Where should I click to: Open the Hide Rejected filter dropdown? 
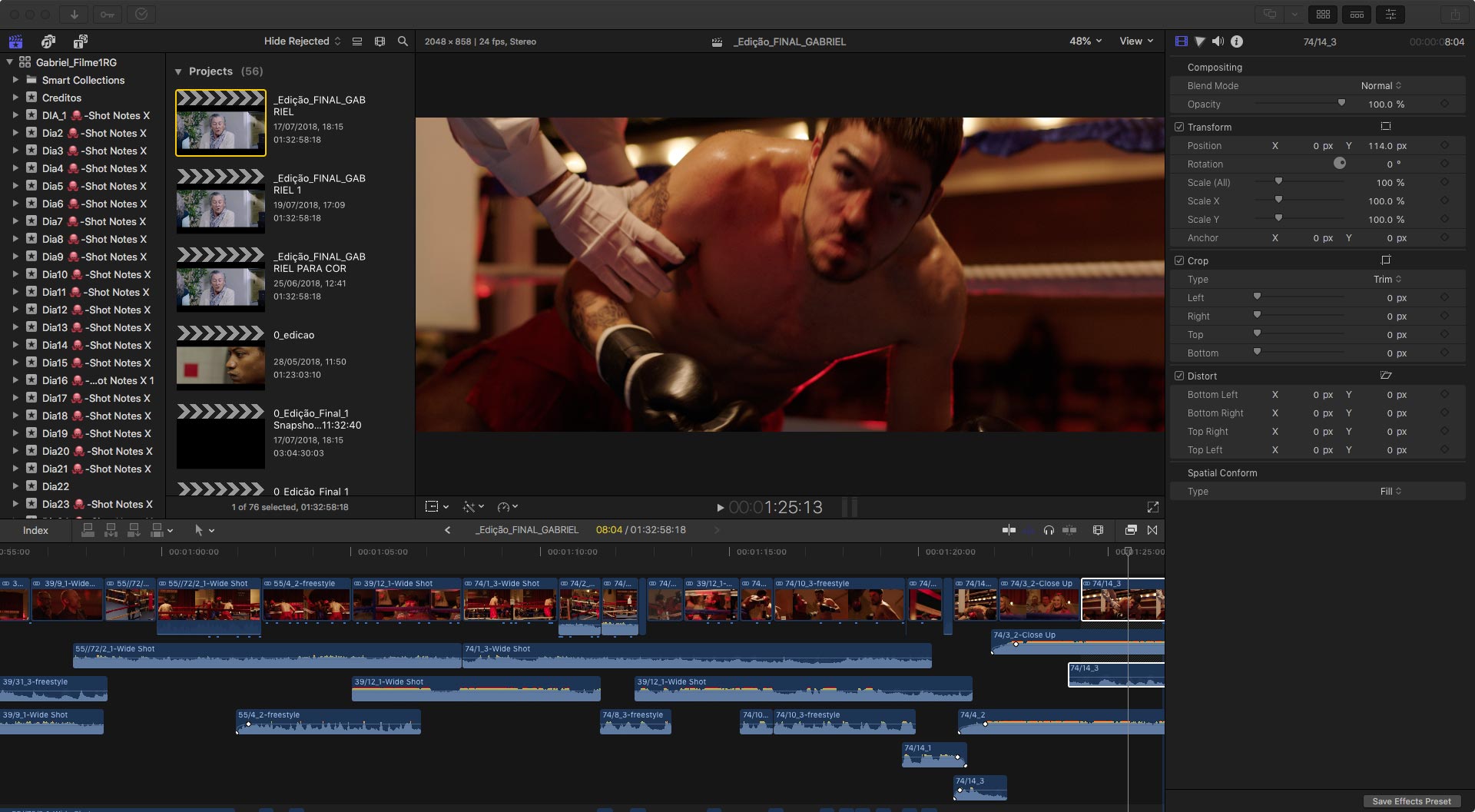click(302, 41)
